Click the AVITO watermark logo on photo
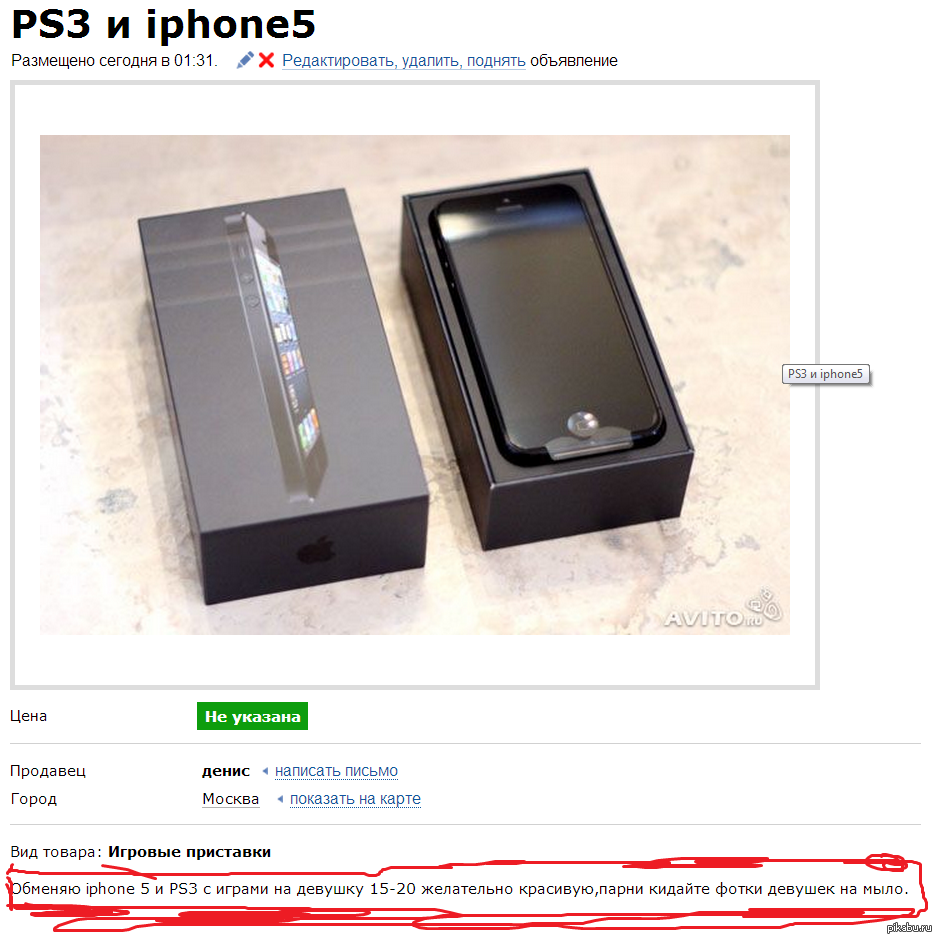Viewport: 937px width, 939px height. point(723,610)
